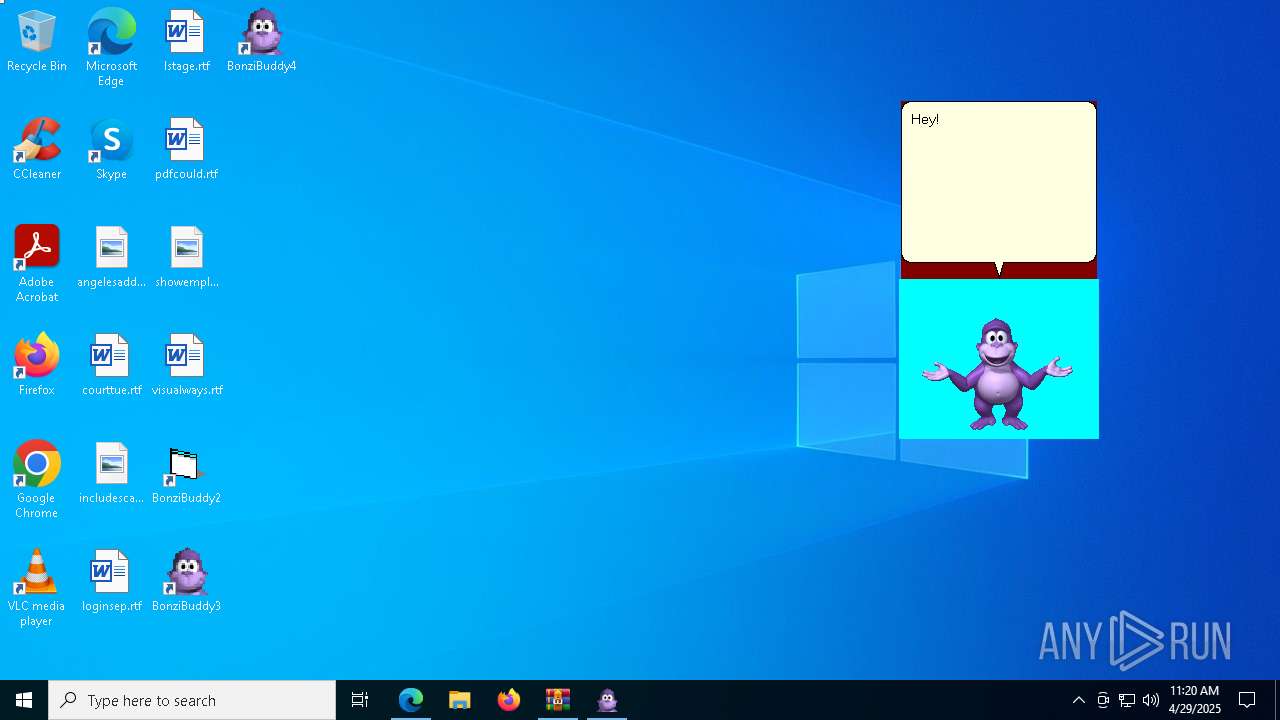
Task: Select the courttue.rtf document icon
Action: [x=111, y=365]
